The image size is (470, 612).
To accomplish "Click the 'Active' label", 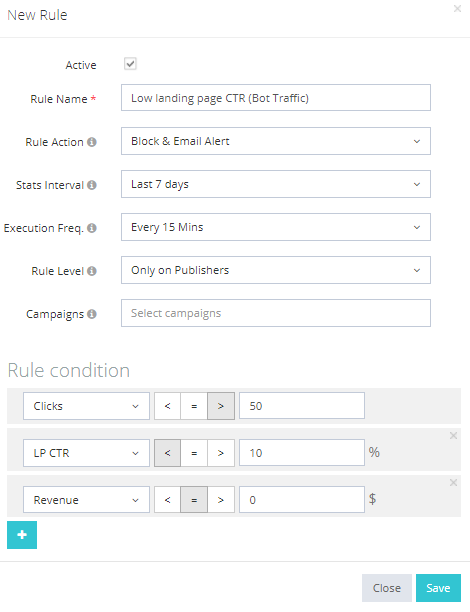I will click(81, 65).
